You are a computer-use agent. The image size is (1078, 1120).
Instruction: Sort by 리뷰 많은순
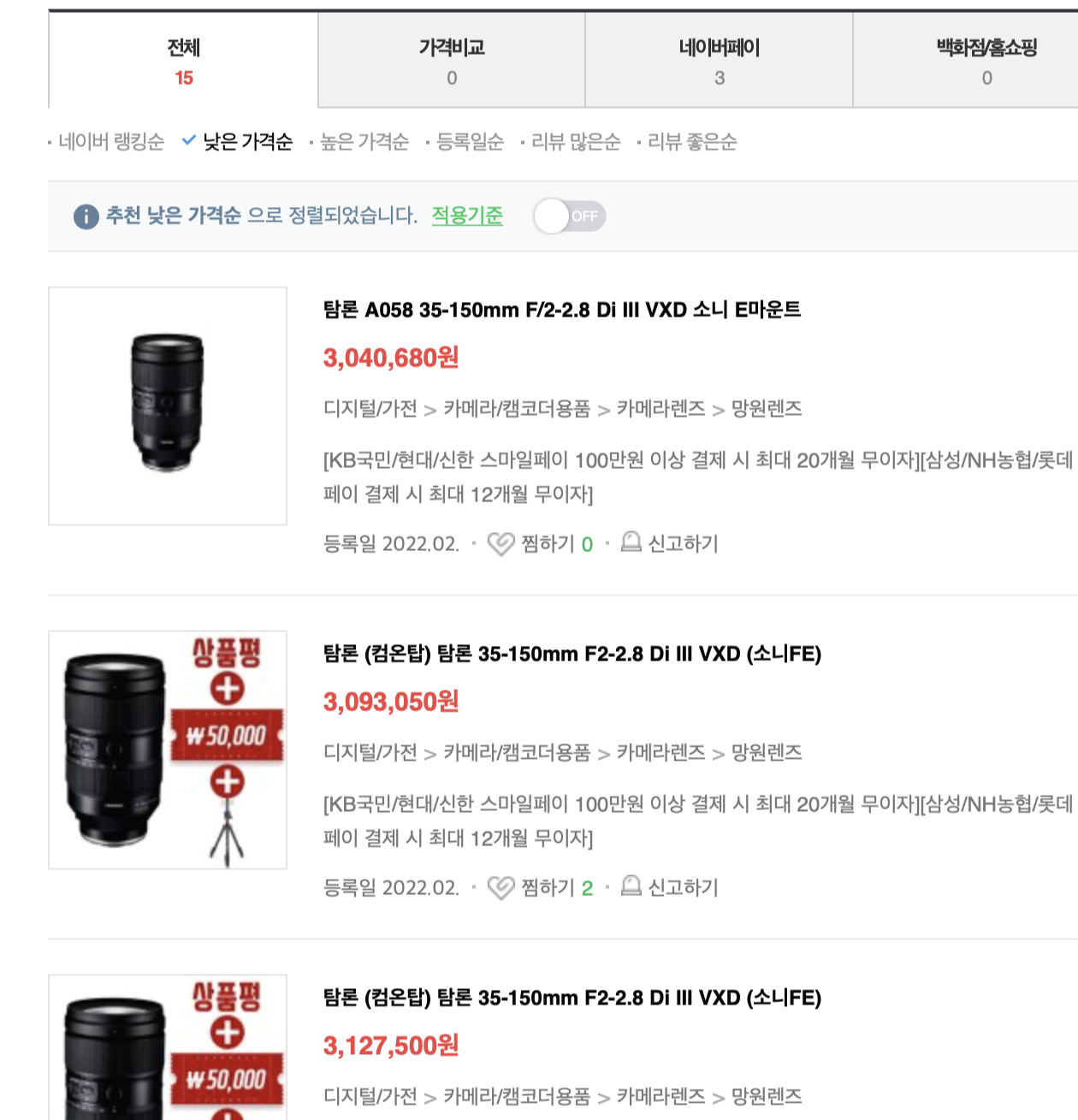click(576, 142)
